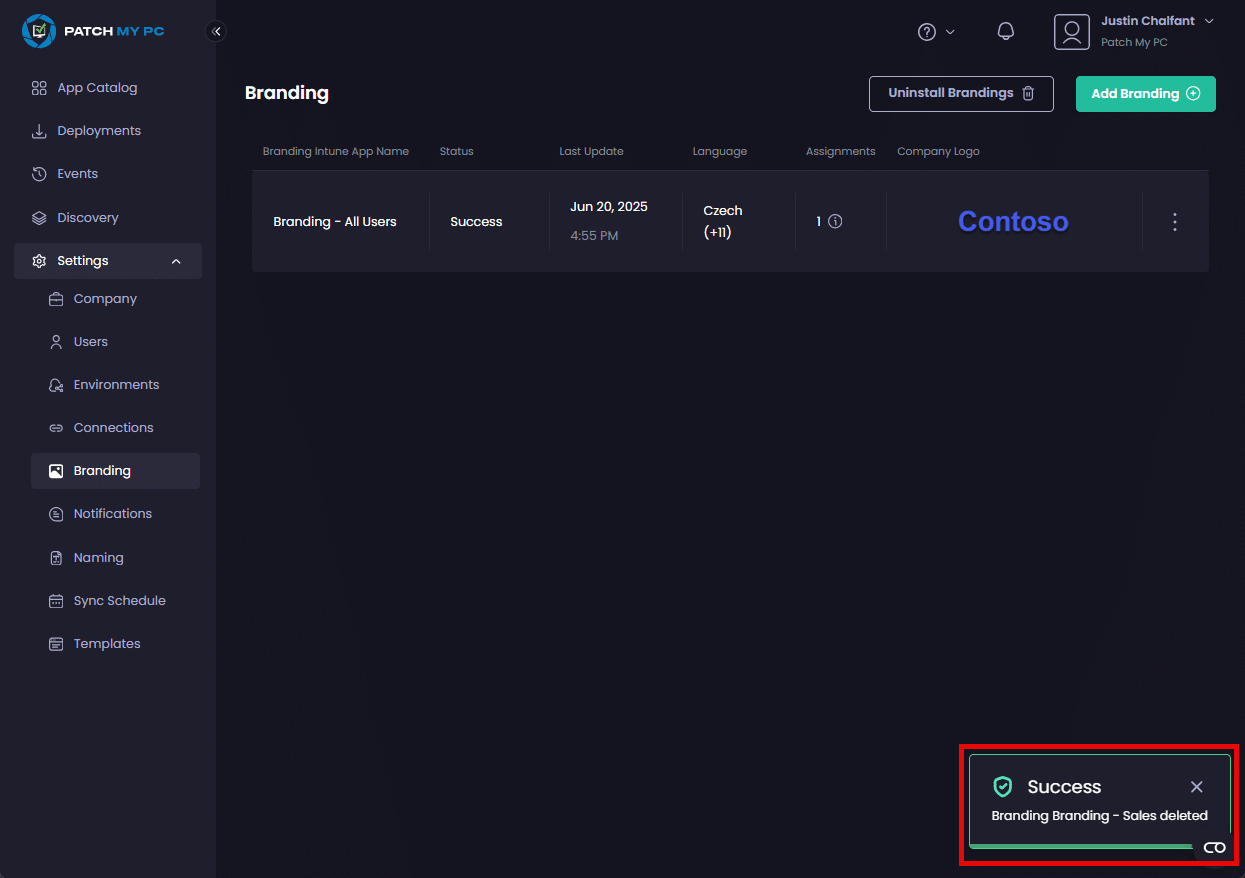The image size is (1245, 878).
Task: Open the Notifications settings page
Action: tap(112, 514)
